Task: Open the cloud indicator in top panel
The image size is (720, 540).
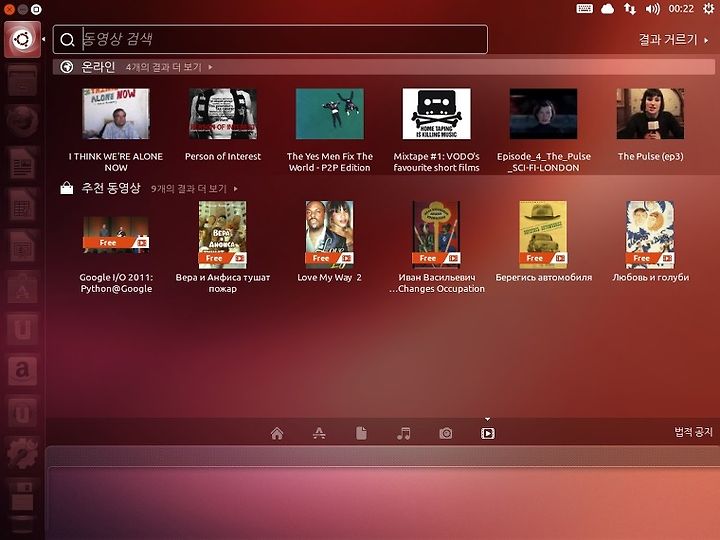Action: click(607, 9)
